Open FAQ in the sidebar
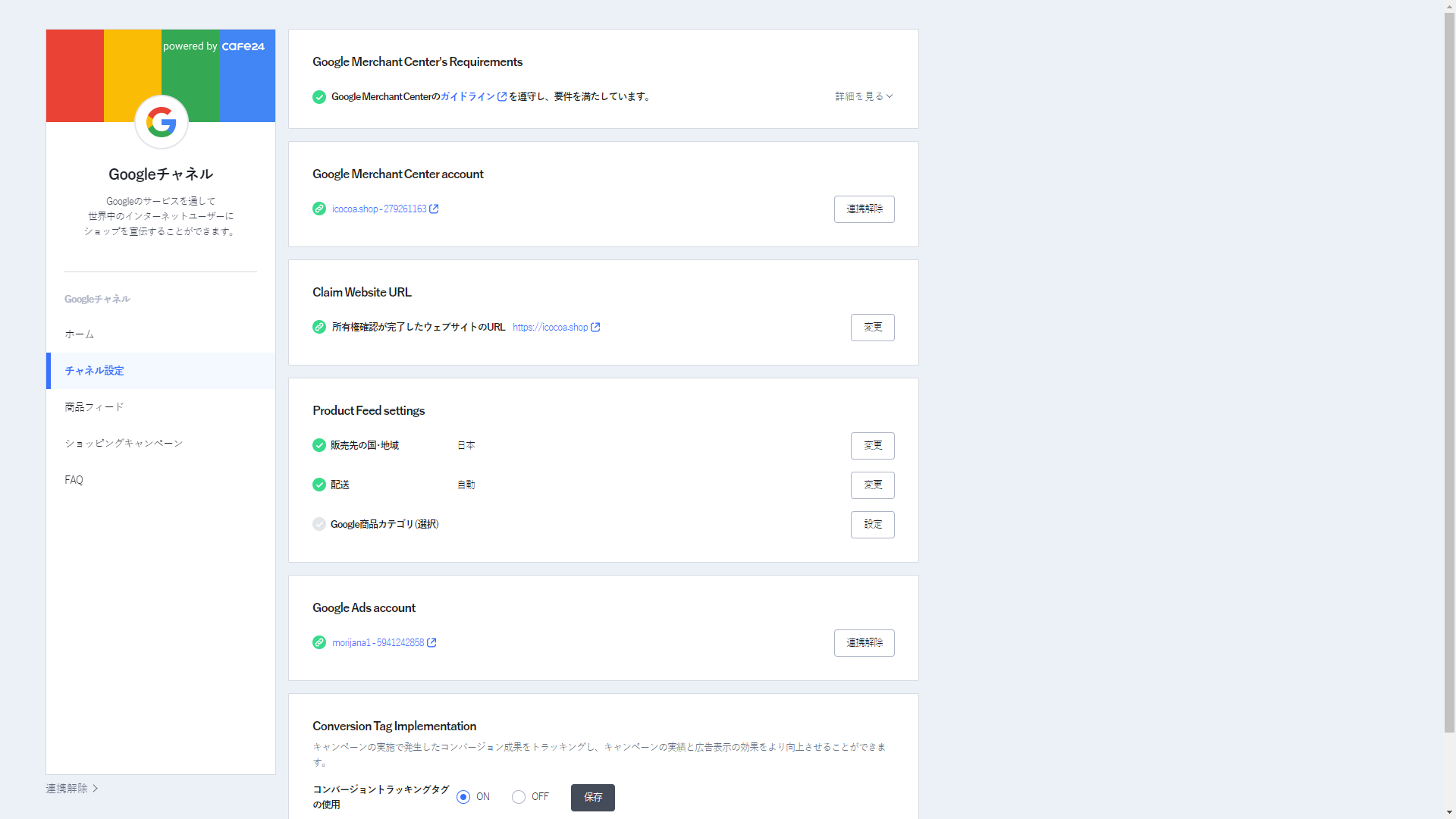This screenshot has width=1456, height=819. tap(161, 480)
